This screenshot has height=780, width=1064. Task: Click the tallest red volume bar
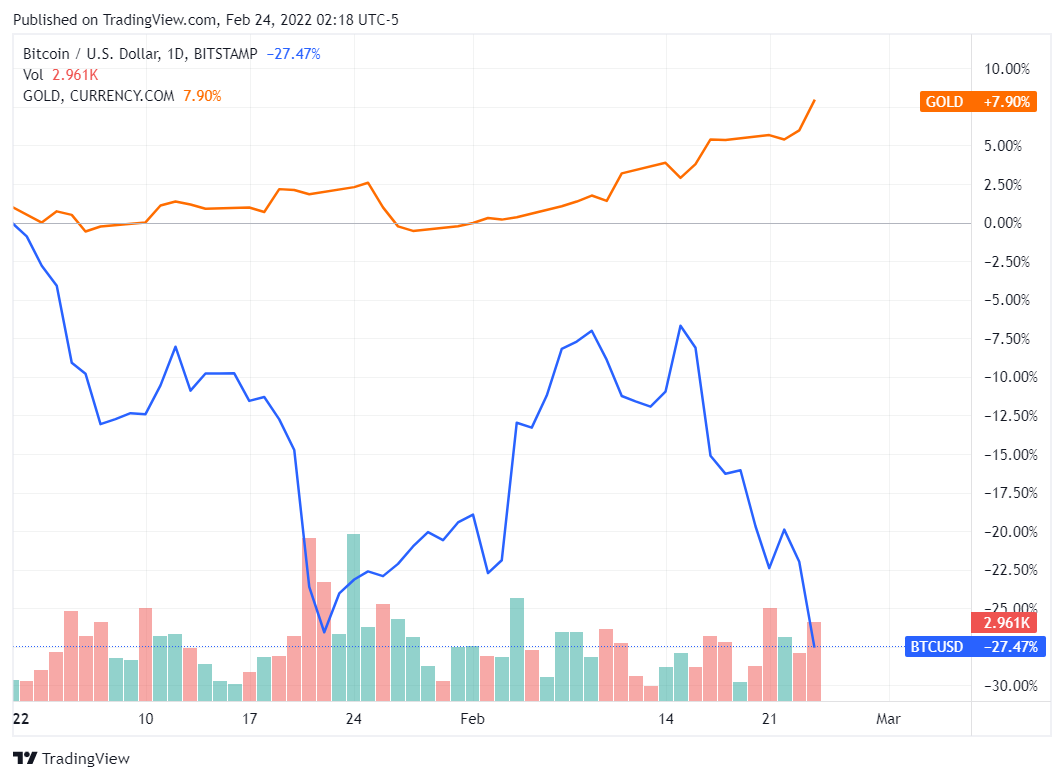pyautogui.click(x=310, y=618)
